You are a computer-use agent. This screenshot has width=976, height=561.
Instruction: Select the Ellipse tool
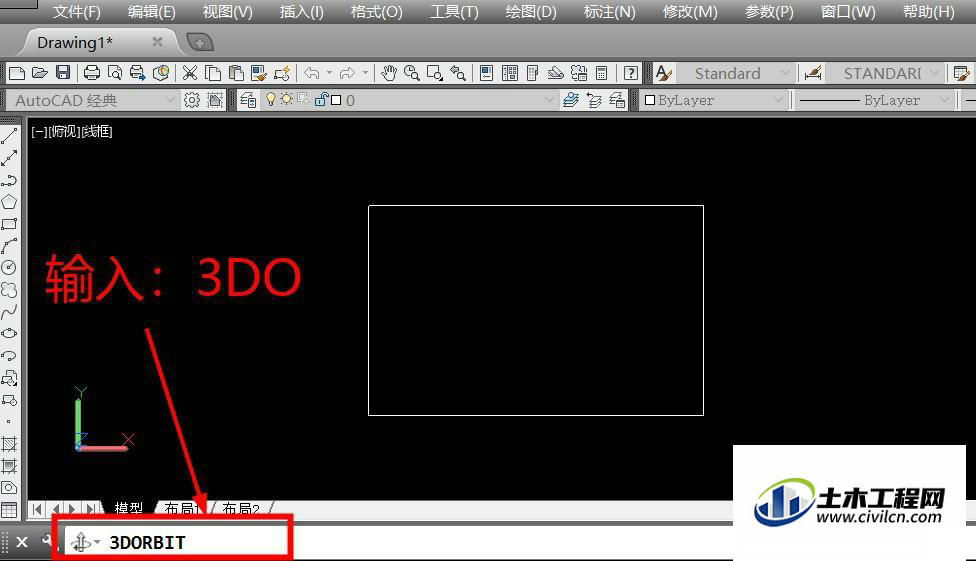[x=9, y=333]
